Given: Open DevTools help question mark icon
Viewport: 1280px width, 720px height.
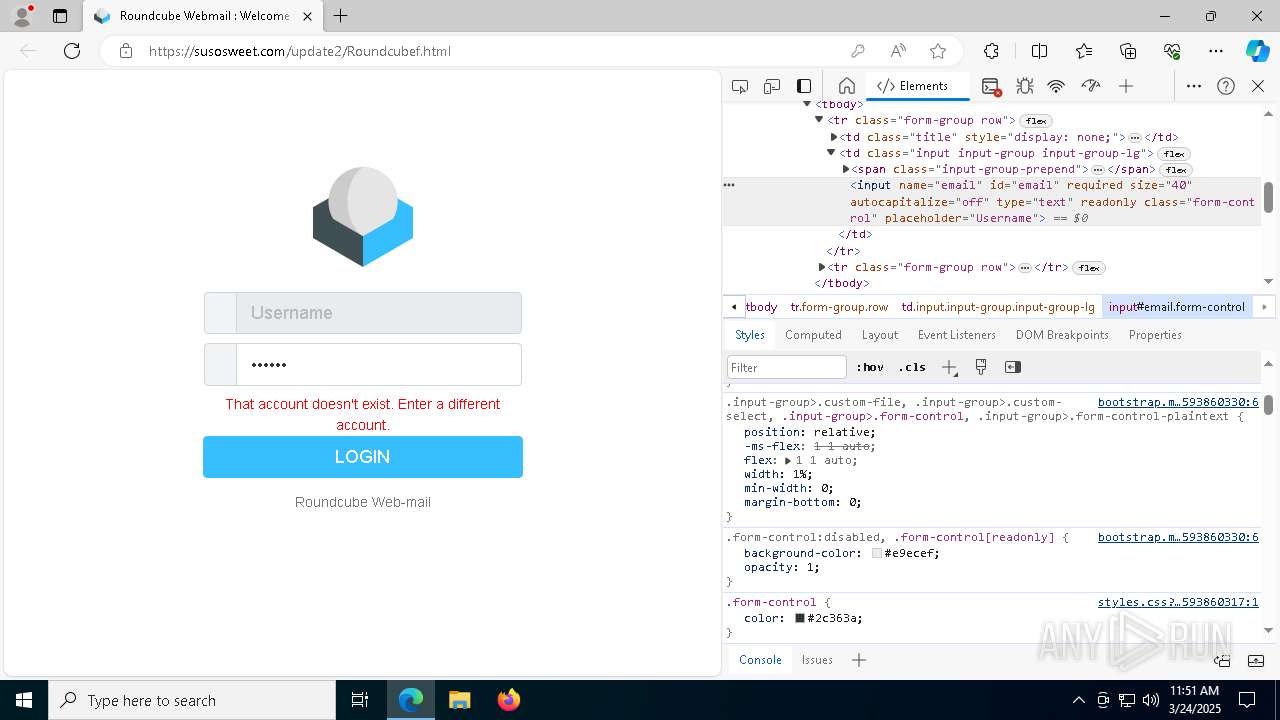Looking at the screenshot, I should (1226, 86).
